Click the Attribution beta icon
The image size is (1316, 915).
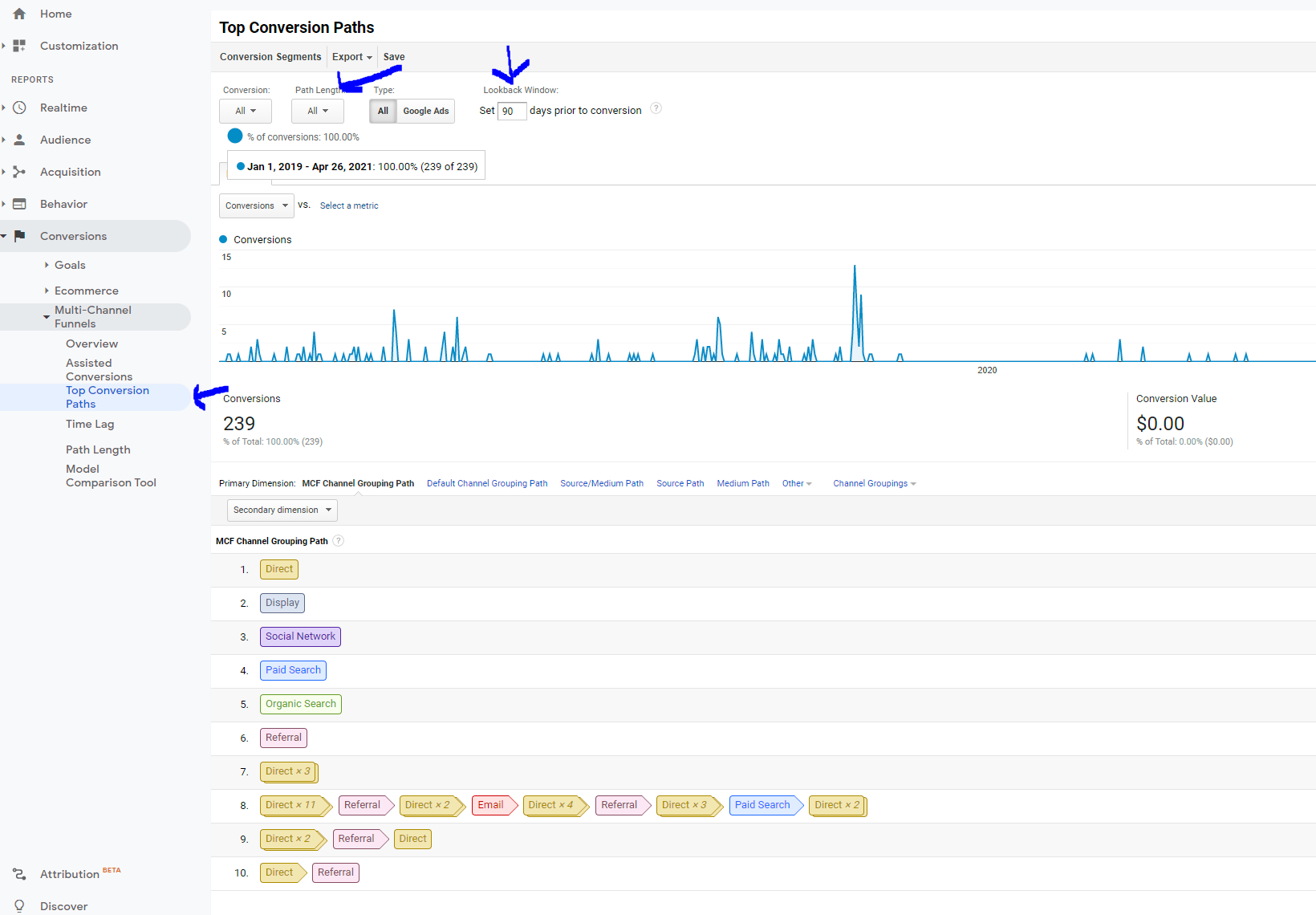point(19,874)
